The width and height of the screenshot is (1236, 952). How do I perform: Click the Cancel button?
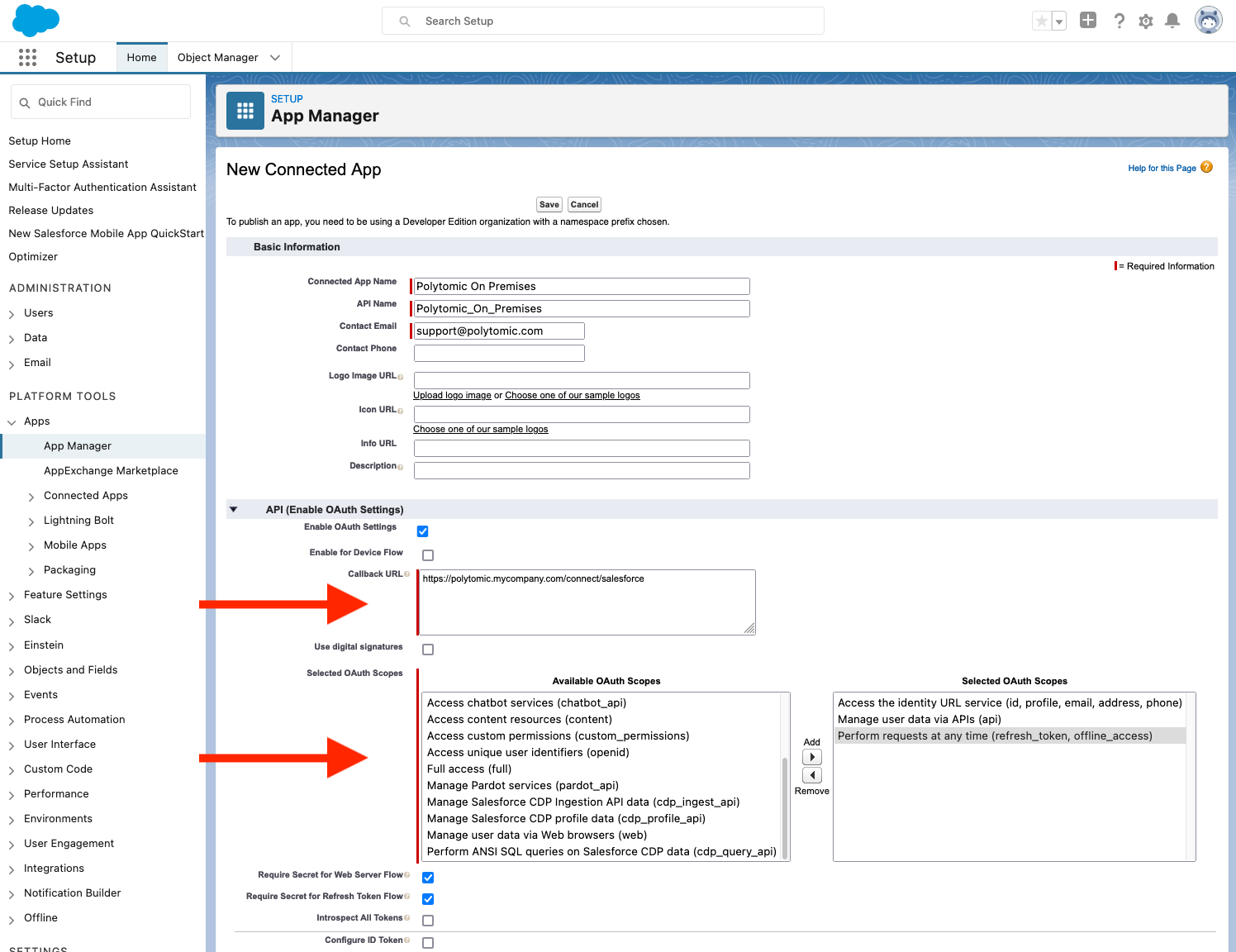[x=584, y=205]
